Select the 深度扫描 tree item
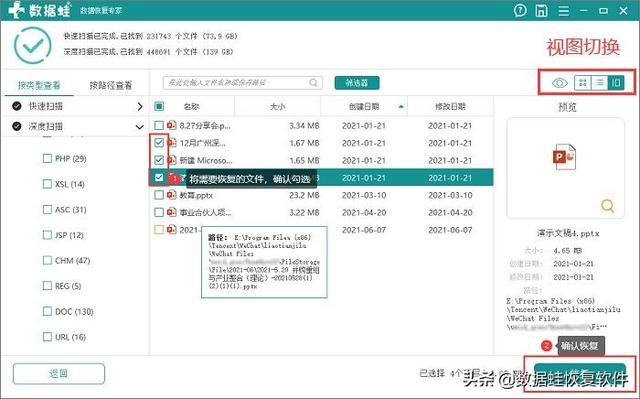Image resolution: width=640 pixels, height=399 pixels. point(45,126)
